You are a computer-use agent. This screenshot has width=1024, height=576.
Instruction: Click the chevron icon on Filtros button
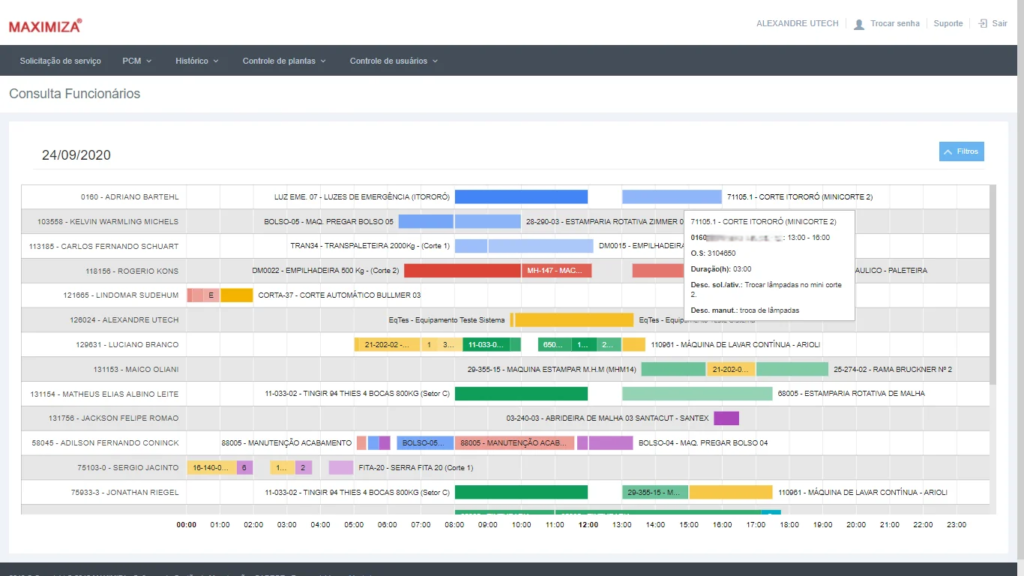pos(949,152)
